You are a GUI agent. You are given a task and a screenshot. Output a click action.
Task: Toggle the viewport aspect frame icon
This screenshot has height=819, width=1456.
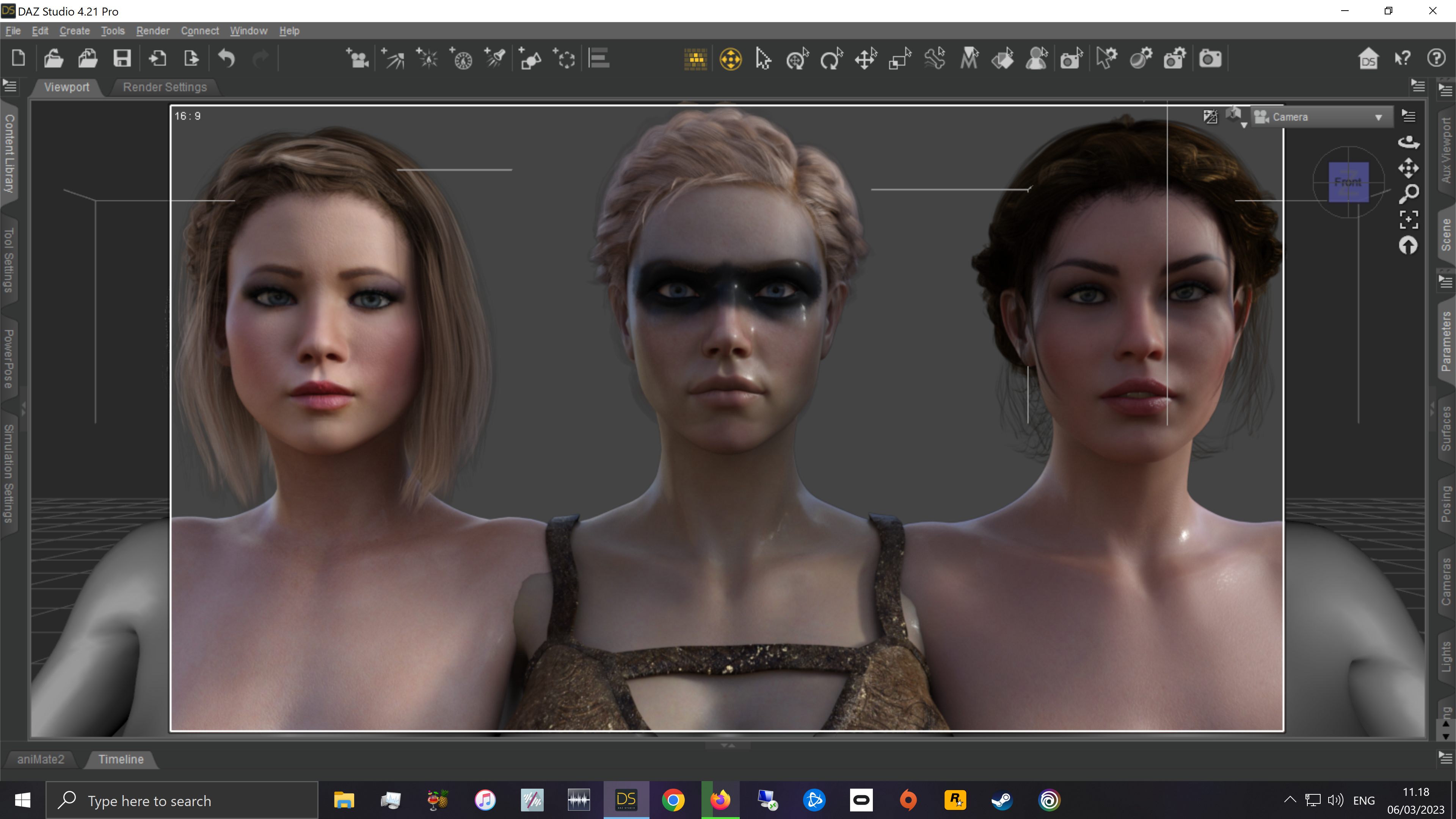click(x=1210, y=117)
